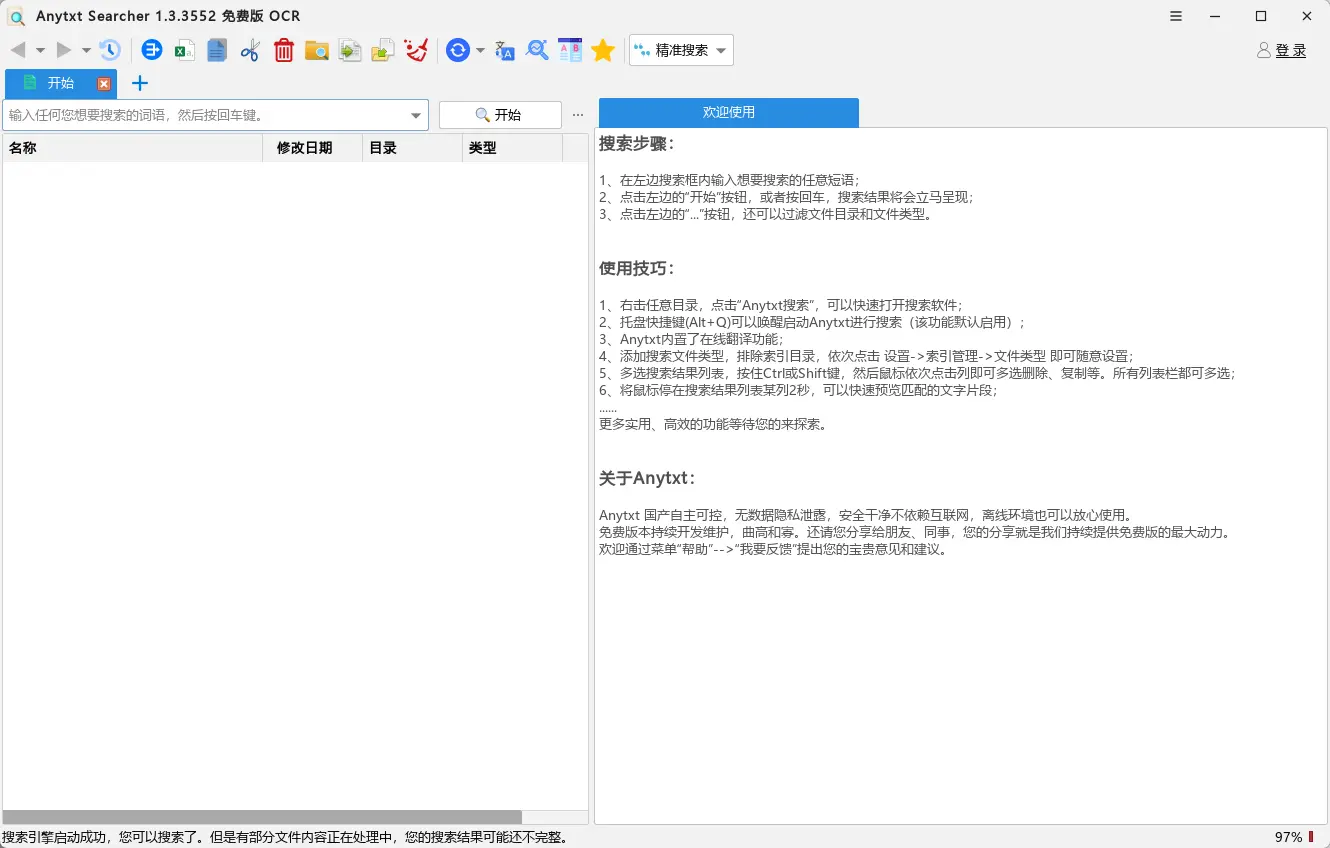Open the online translate icon
1330x848 pixels.
(505, 50)
